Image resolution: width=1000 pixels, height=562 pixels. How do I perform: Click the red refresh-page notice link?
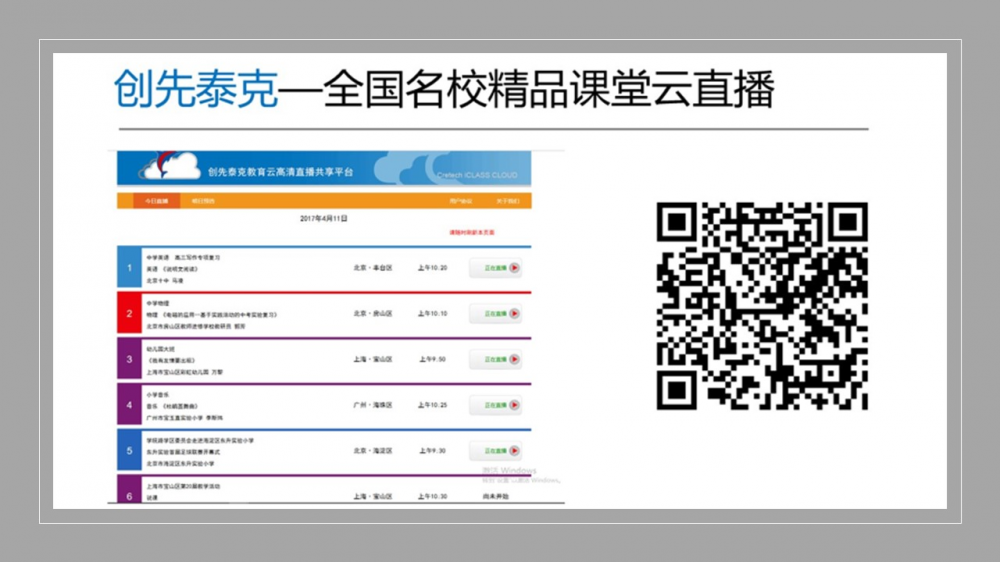471,232
